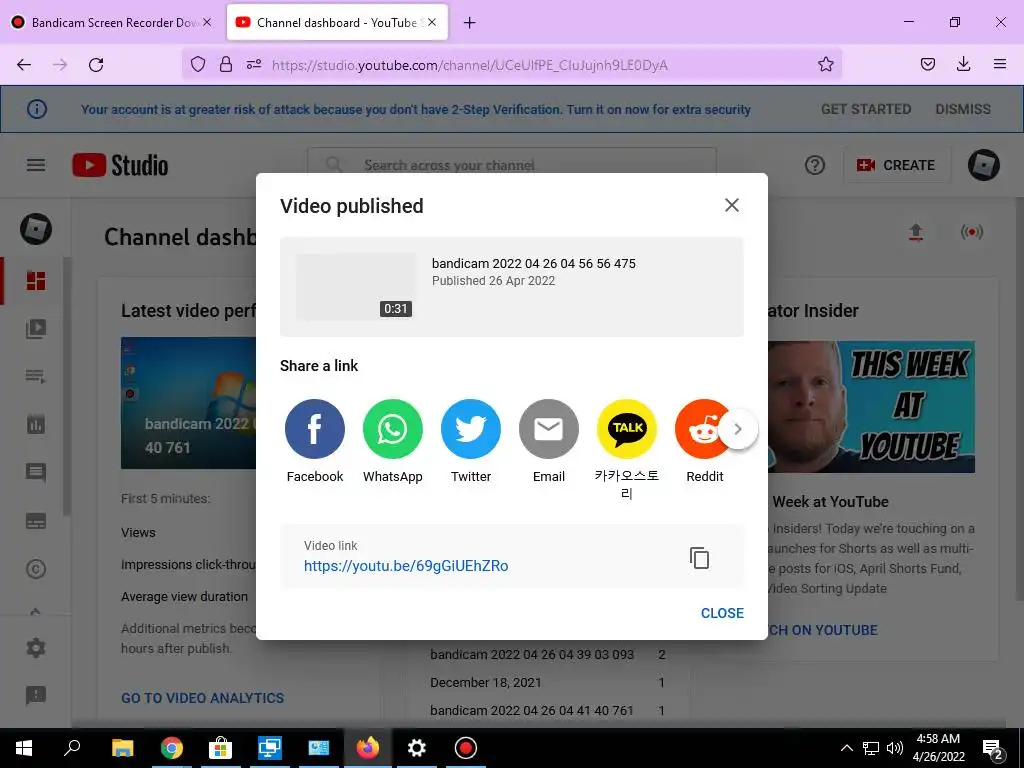This screenshot has height=768, width=1024.
Task: Show more share options with the right arrow
Action: 738,429
